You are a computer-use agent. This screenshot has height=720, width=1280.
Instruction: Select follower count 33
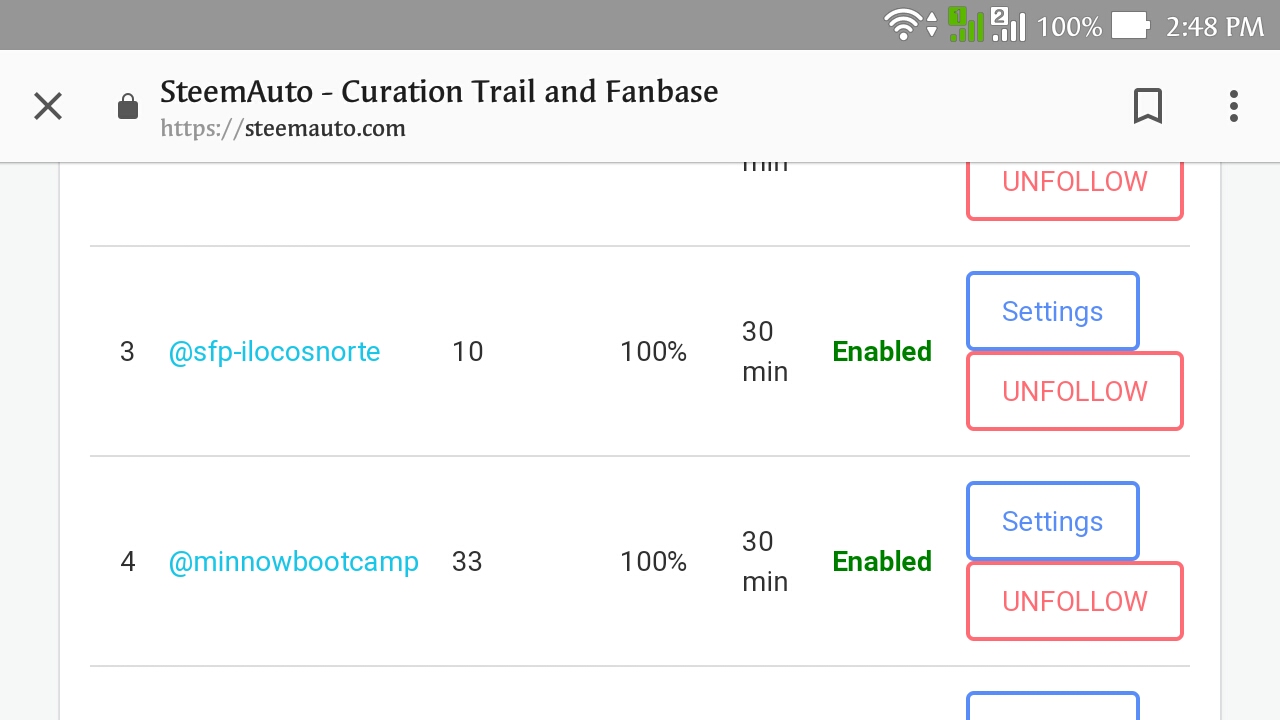467,562
